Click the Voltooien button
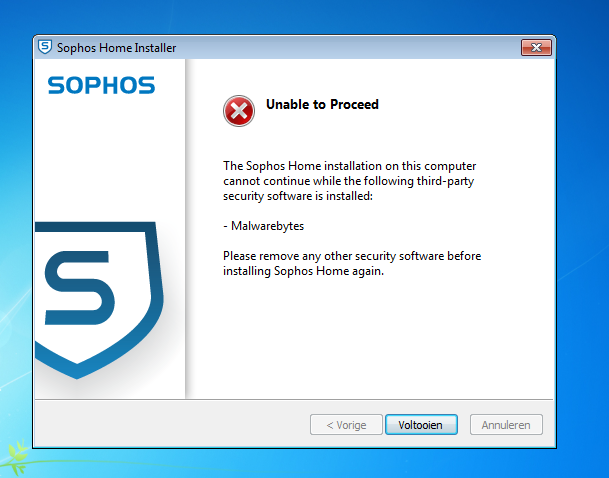 421,425
